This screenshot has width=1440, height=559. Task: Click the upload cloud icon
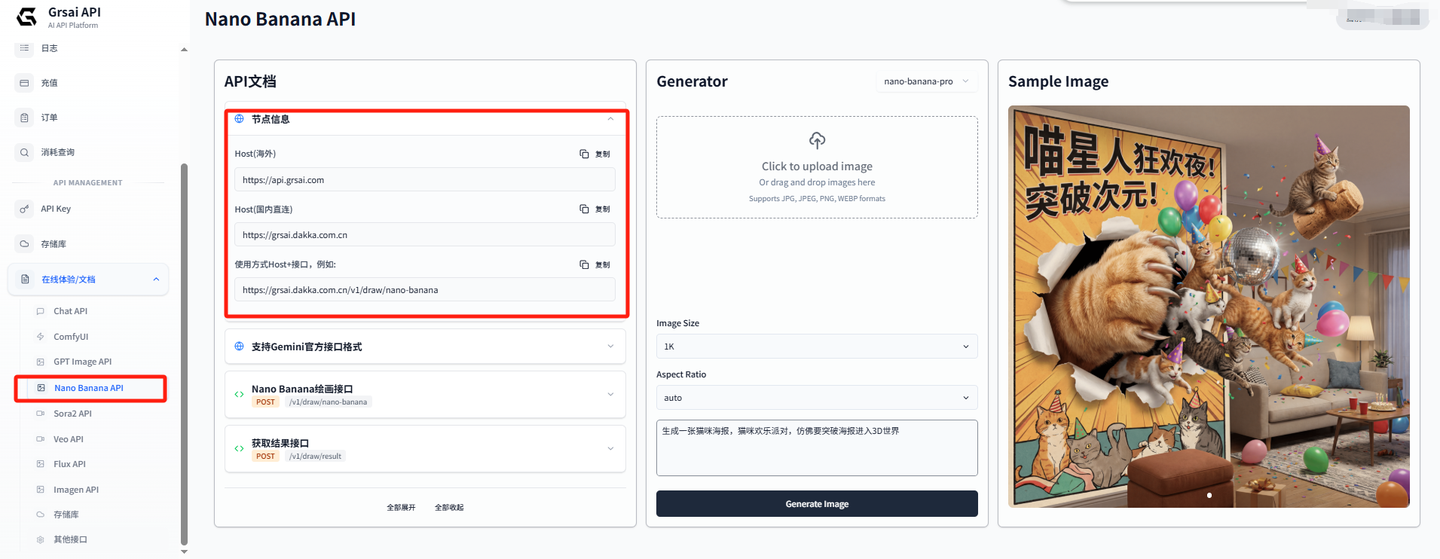click(817, 141)
